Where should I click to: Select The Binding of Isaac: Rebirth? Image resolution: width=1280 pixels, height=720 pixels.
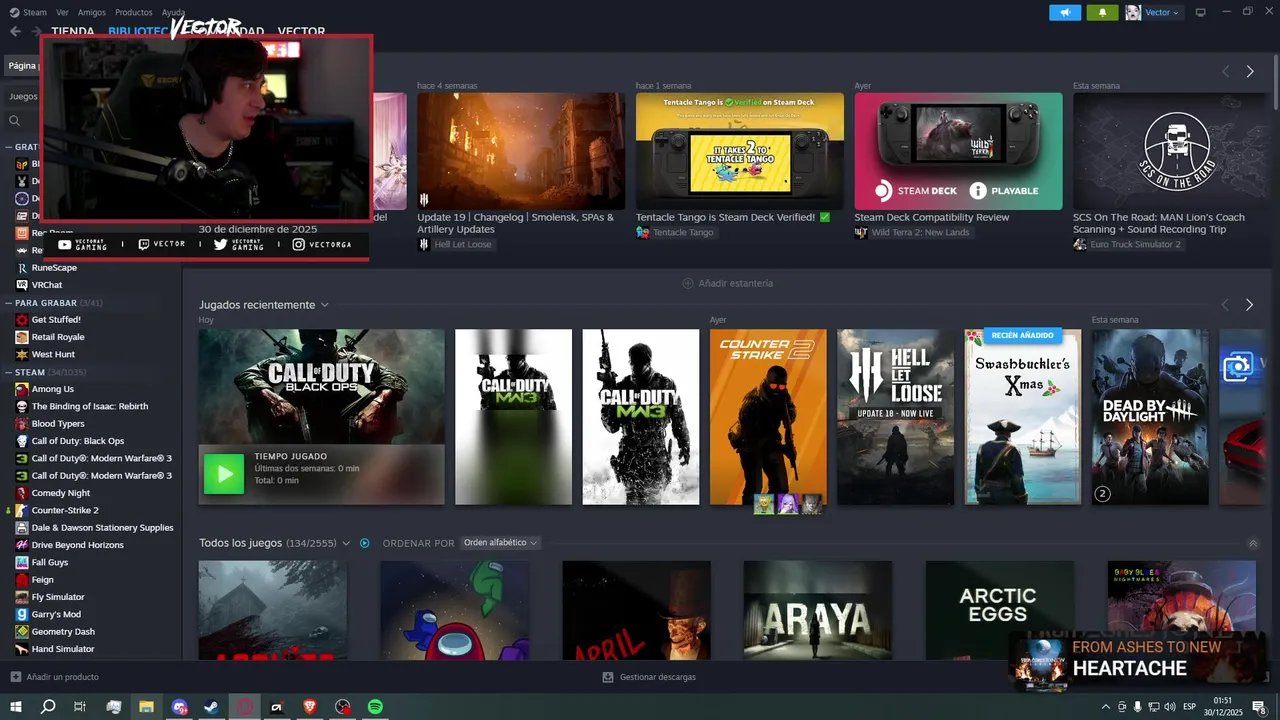tap(90, 406)
